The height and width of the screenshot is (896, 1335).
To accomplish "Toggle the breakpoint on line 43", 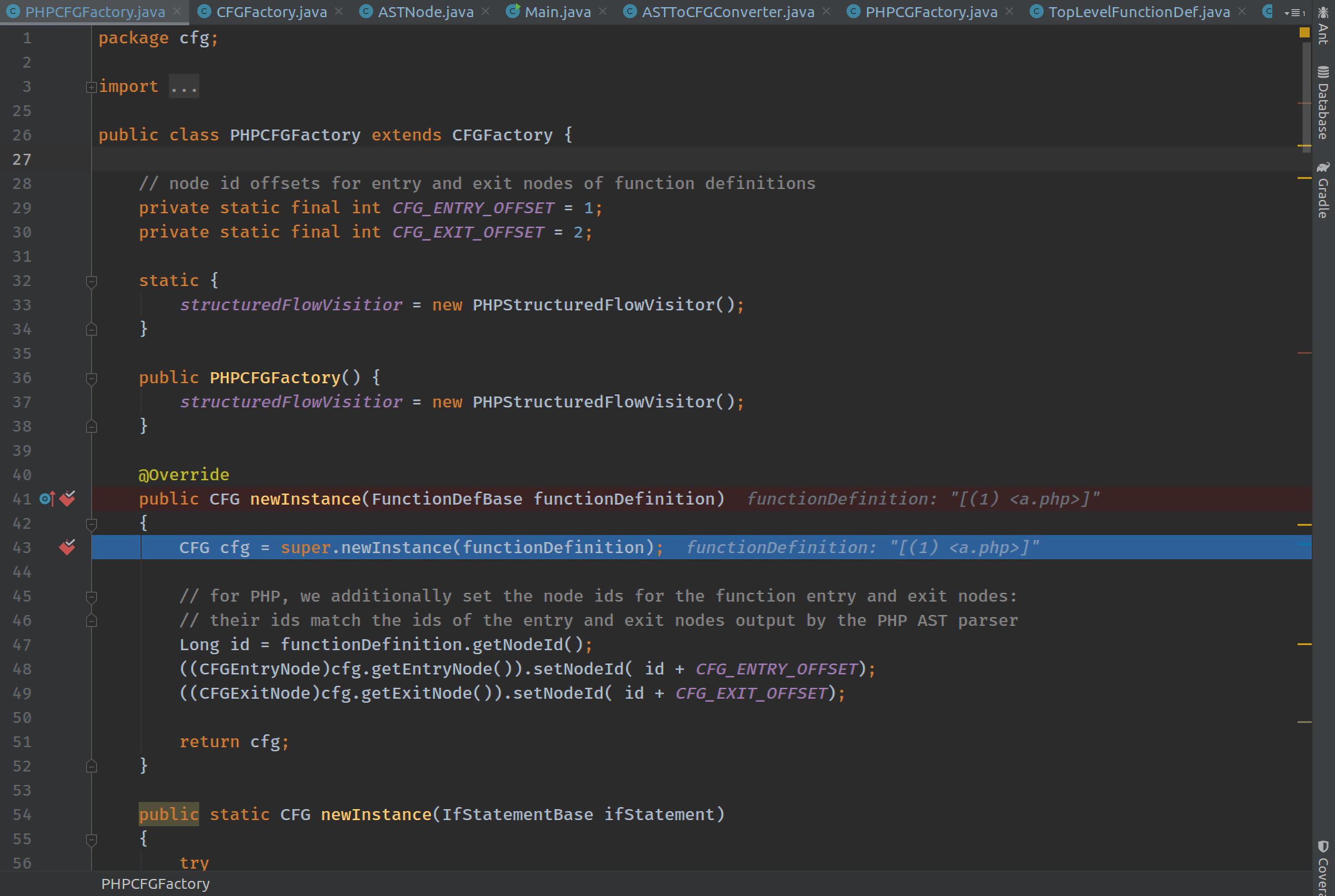I will 67,548.
